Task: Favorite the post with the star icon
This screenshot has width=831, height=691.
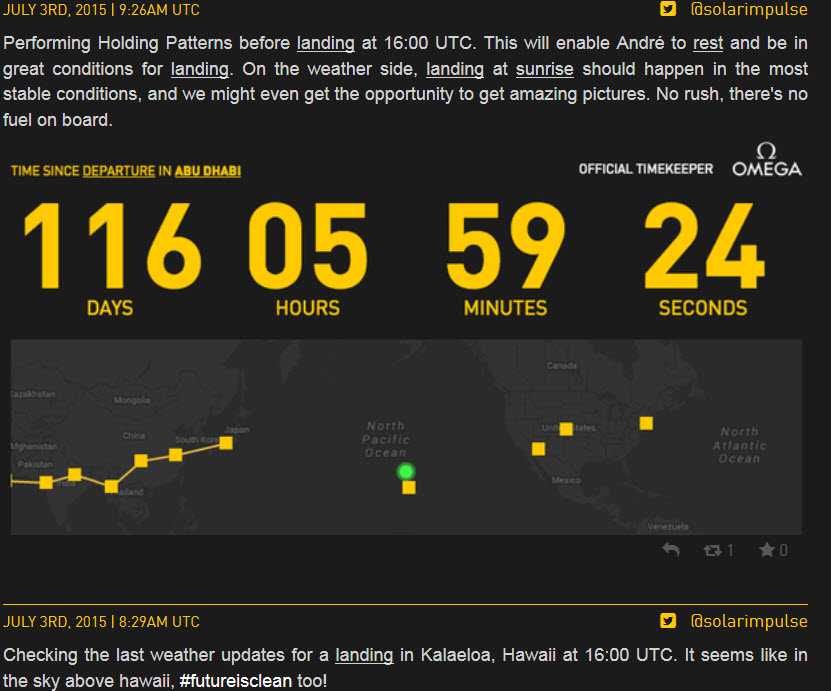Action: point(767,550)
